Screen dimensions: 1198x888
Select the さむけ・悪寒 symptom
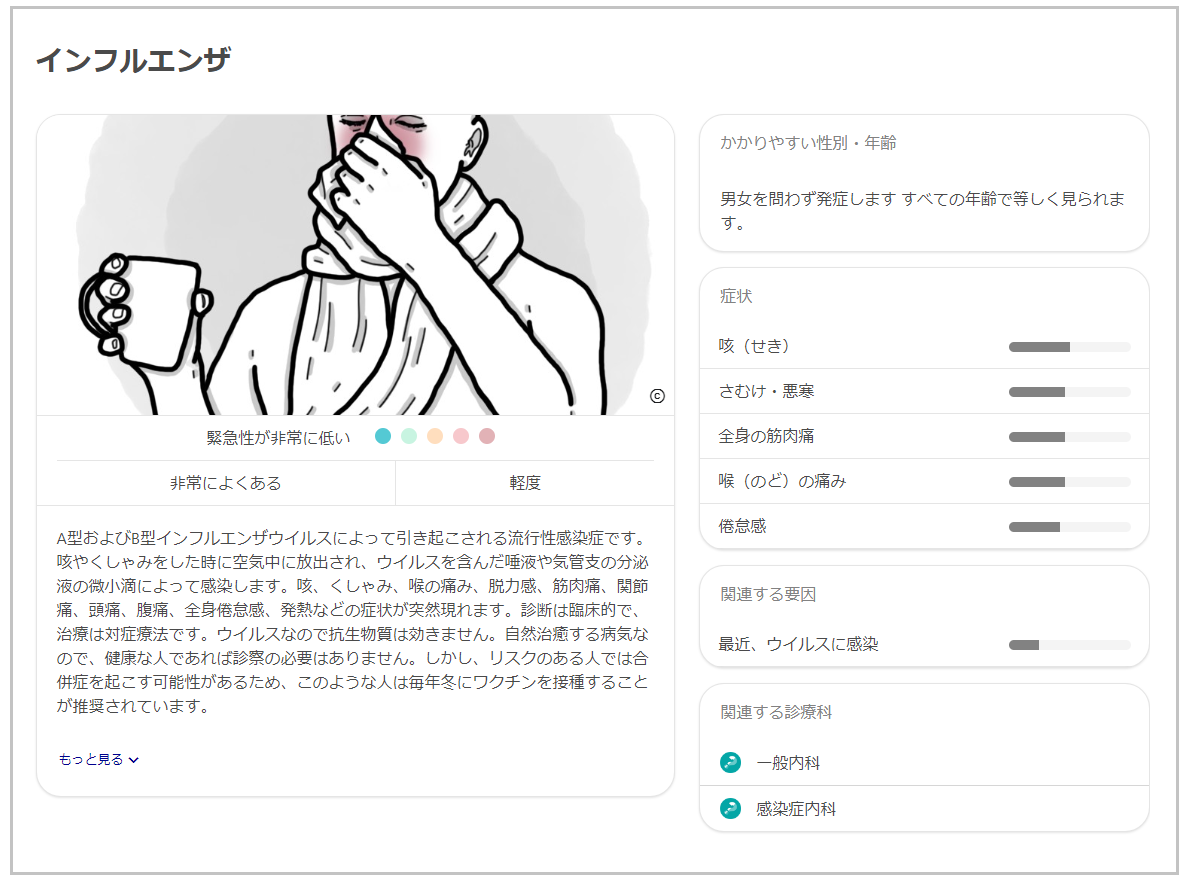coord(924,391)
